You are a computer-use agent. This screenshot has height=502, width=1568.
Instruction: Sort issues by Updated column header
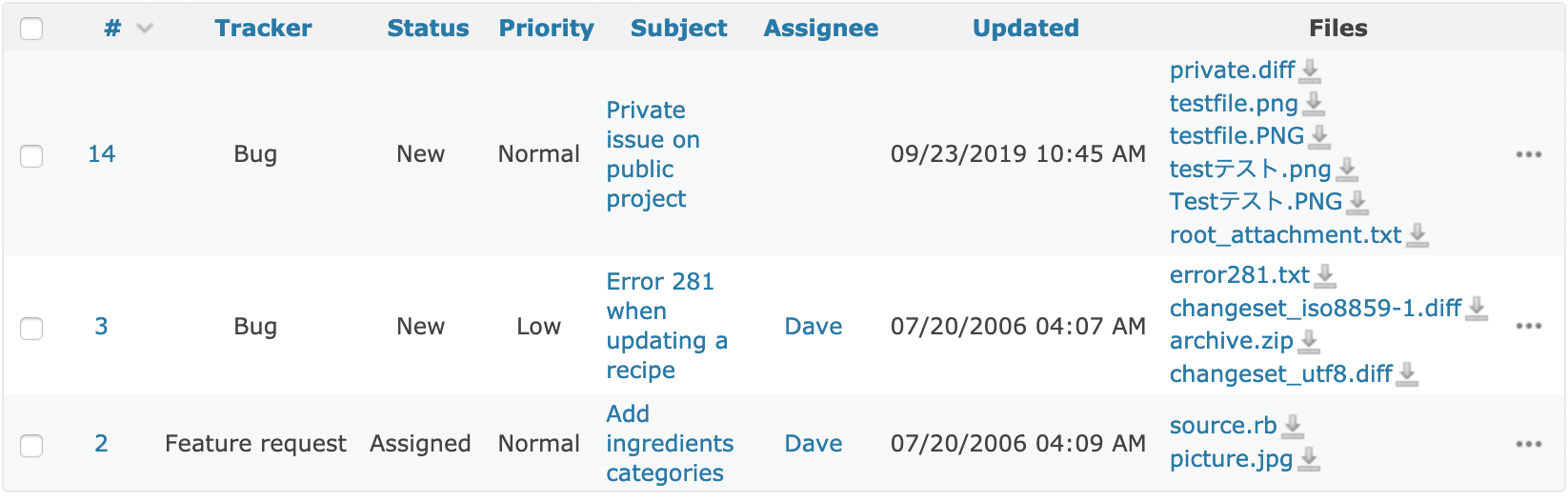pyautogui.click(x=1026, y=29)
